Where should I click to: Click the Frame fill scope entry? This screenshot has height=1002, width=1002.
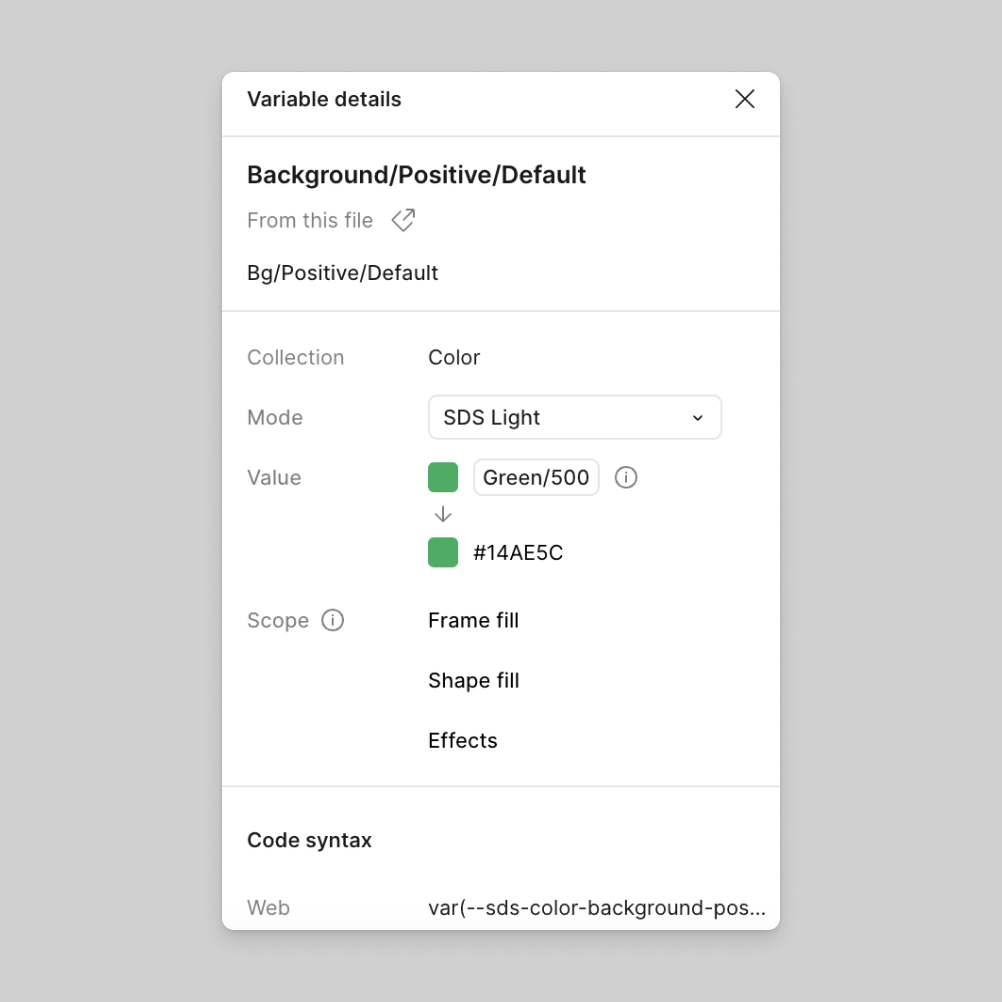point(473,620)
